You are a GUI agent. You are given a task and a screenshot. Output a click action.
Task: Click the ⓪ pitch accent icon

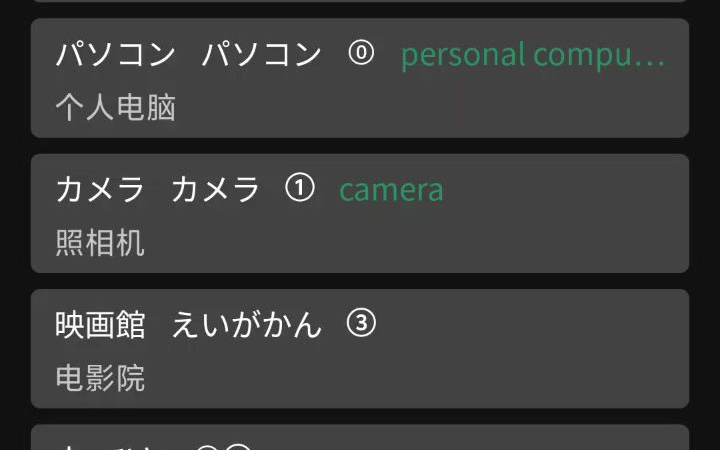tap(361, 53)
